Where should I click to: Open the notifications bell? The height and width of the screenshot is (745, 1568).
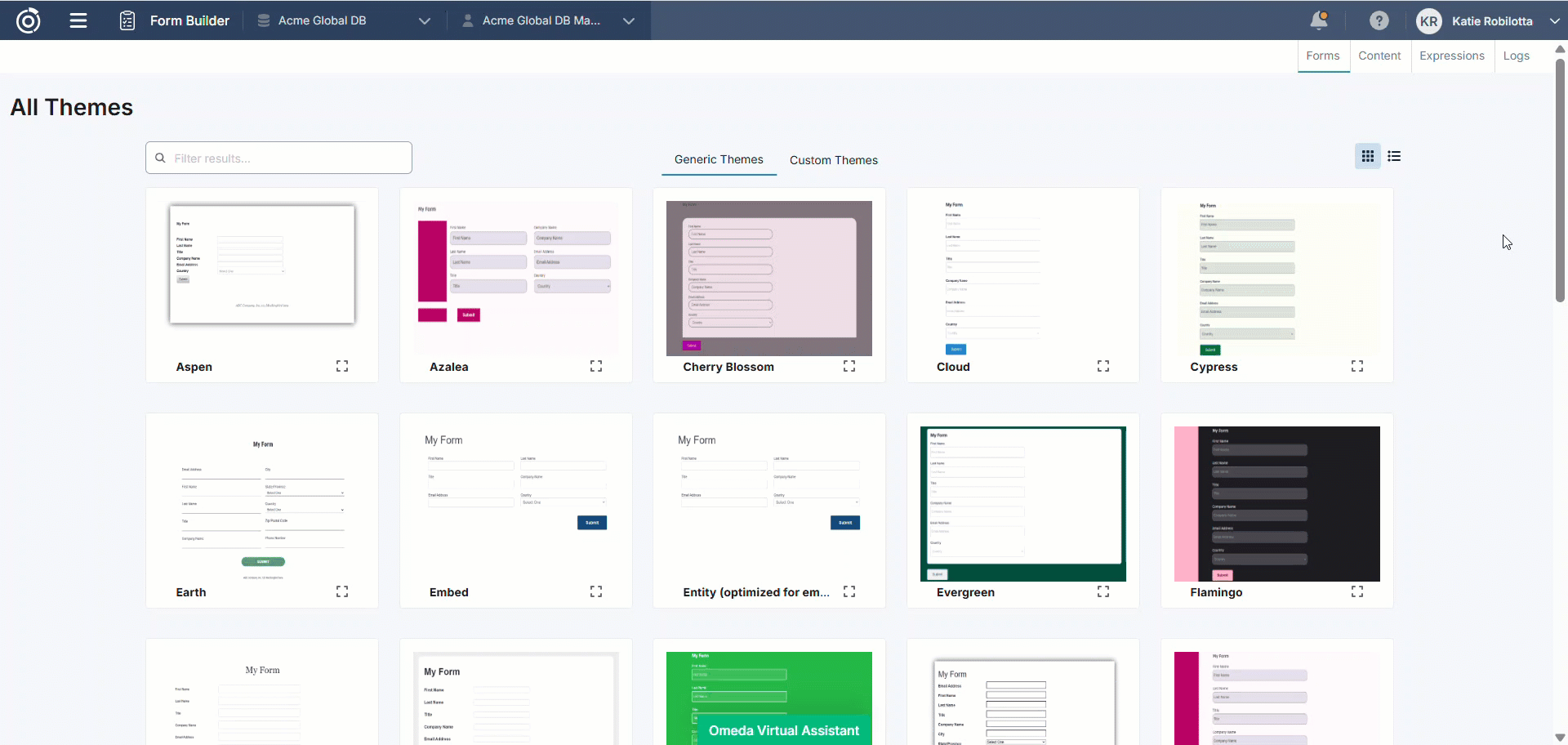click(x=1318, y=20)
